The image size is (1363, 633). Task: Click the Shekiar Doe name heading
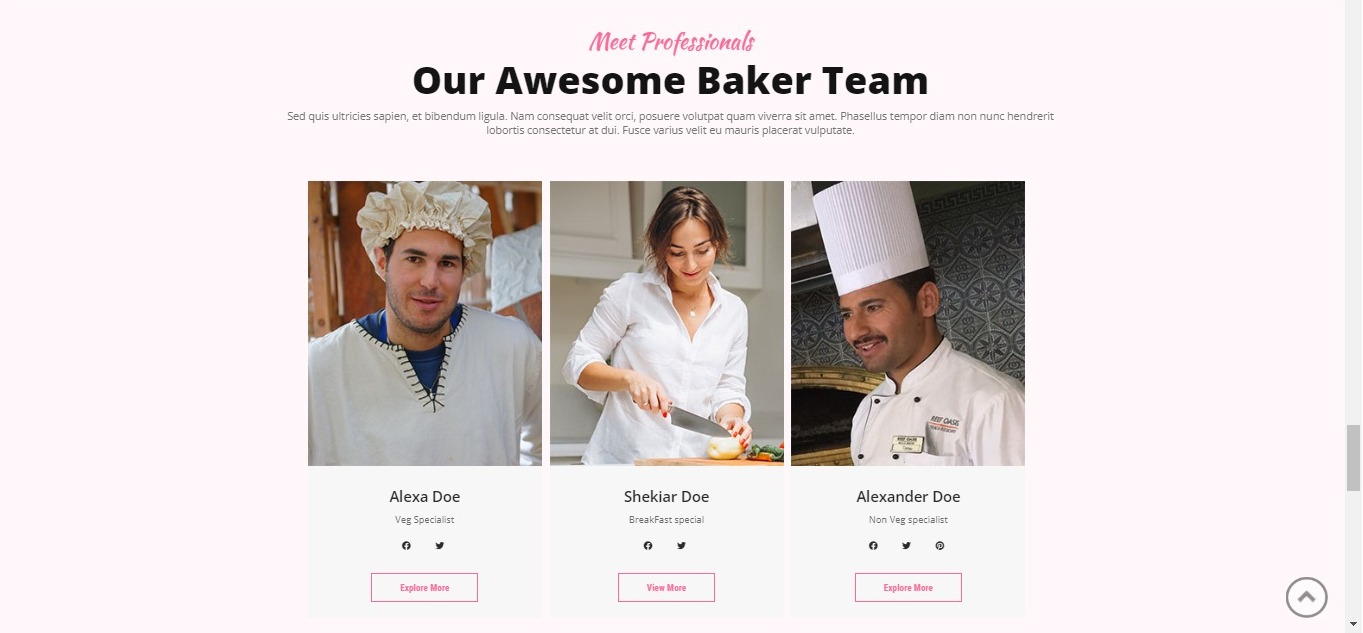tap(666, 497)
